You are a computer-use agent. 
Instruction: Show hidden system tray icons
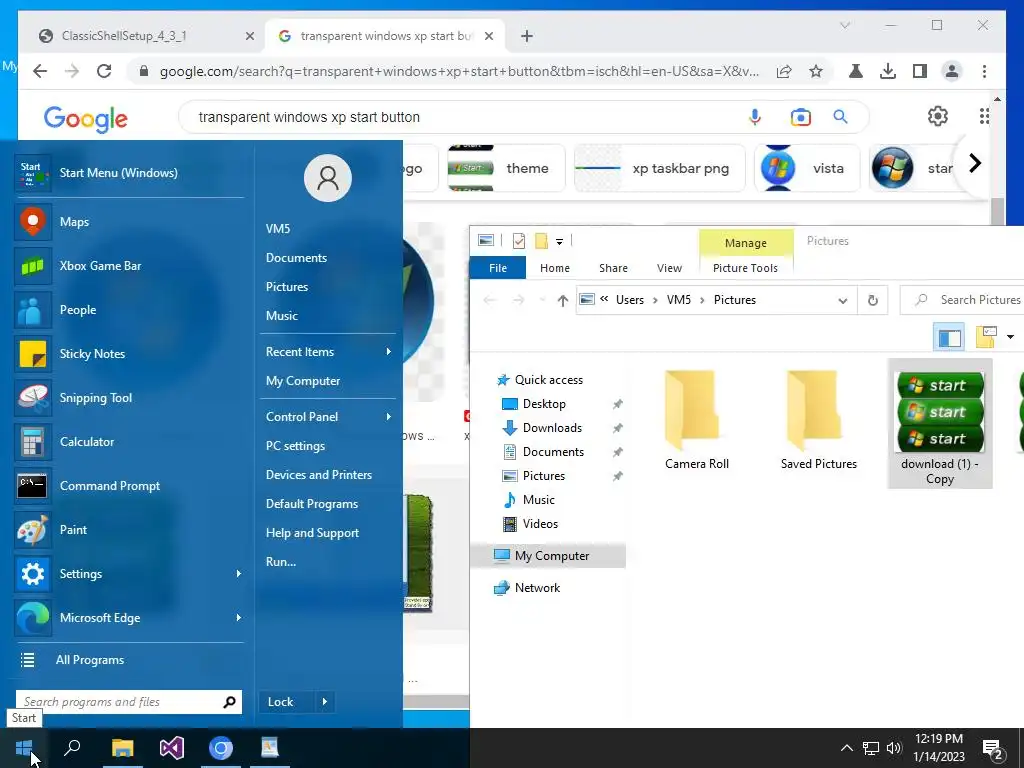tap(846, 748)
